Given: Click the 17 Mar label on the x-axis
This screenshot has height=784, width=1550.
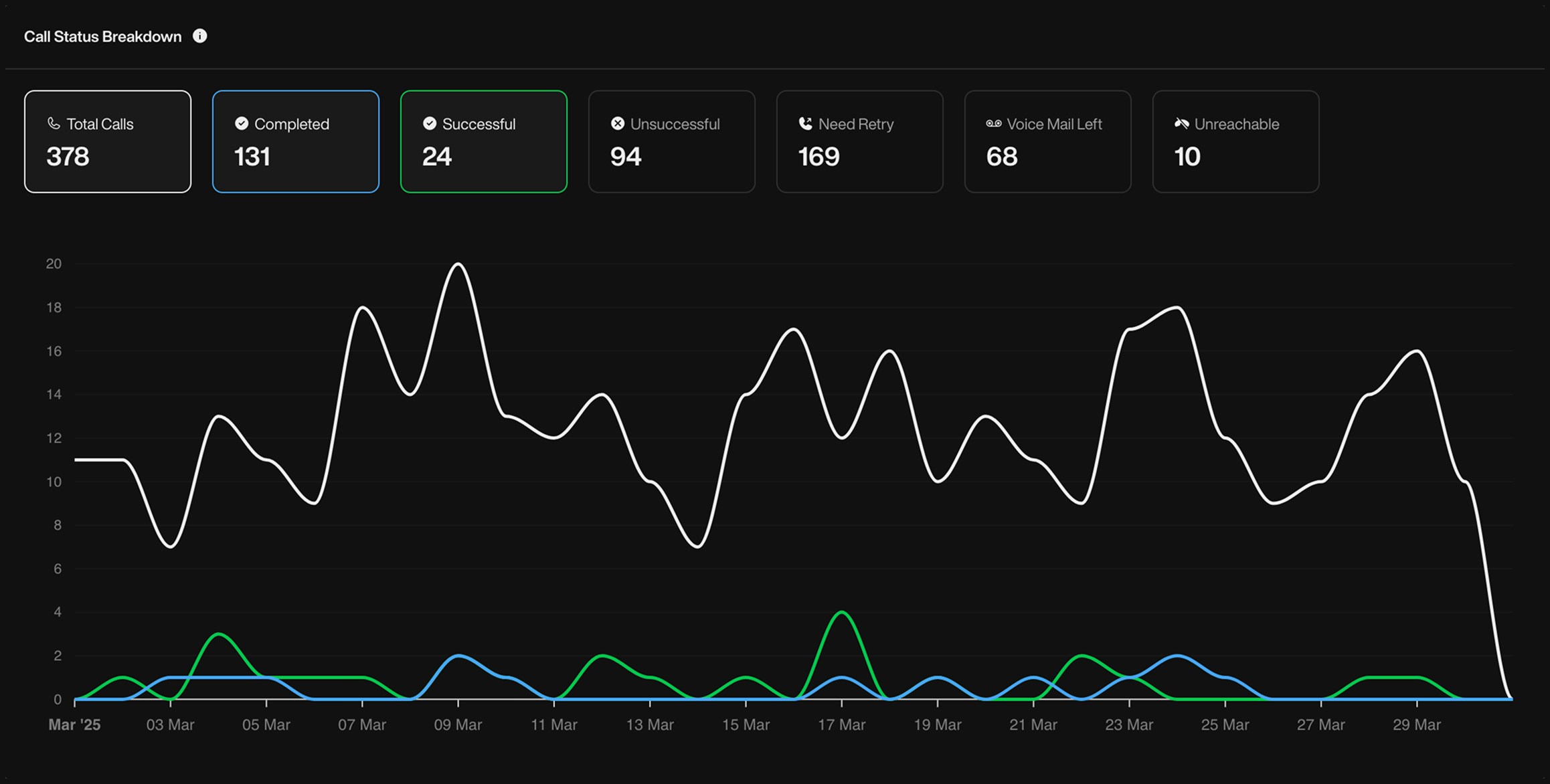Looking at the screenshot, I should point(843,724).
